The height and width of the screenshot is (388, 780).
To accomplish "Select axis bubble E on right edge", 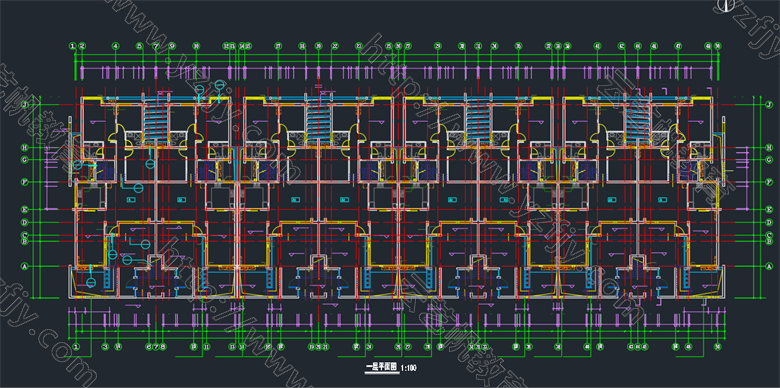I will coord(769,209).
